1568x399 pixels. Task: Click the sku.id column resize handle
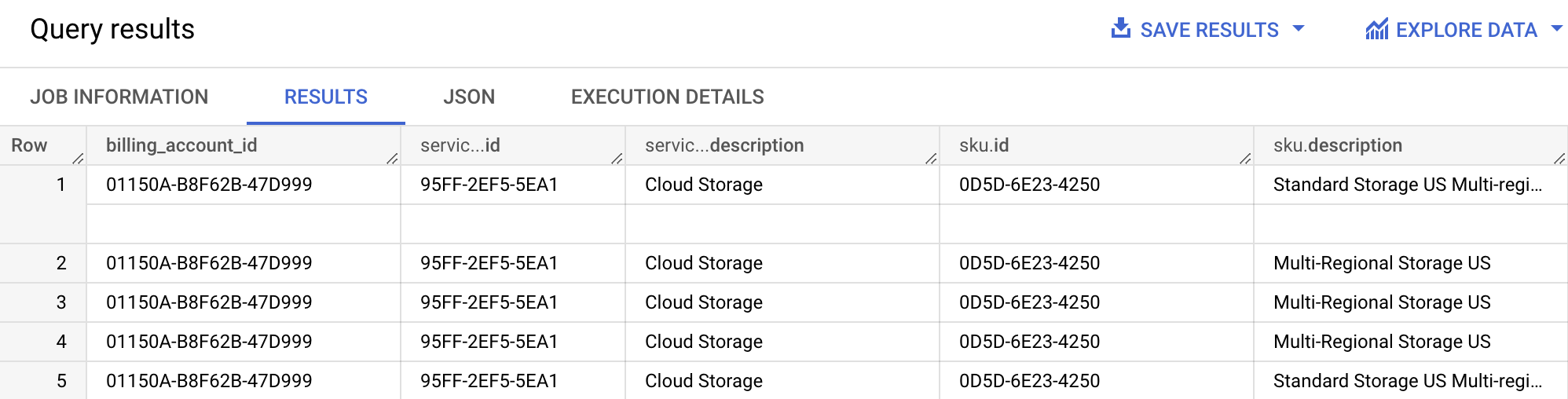[1245, 159]
